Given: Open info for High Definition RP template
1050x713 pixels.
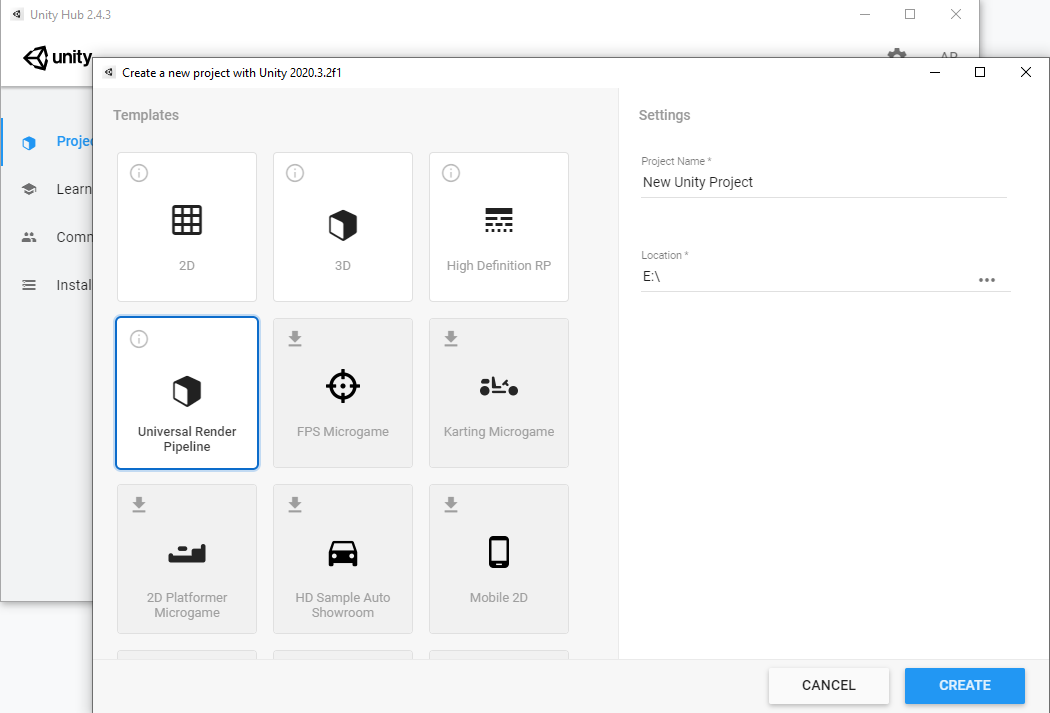Looking at the screenshot, I should (x=451, y=173).
